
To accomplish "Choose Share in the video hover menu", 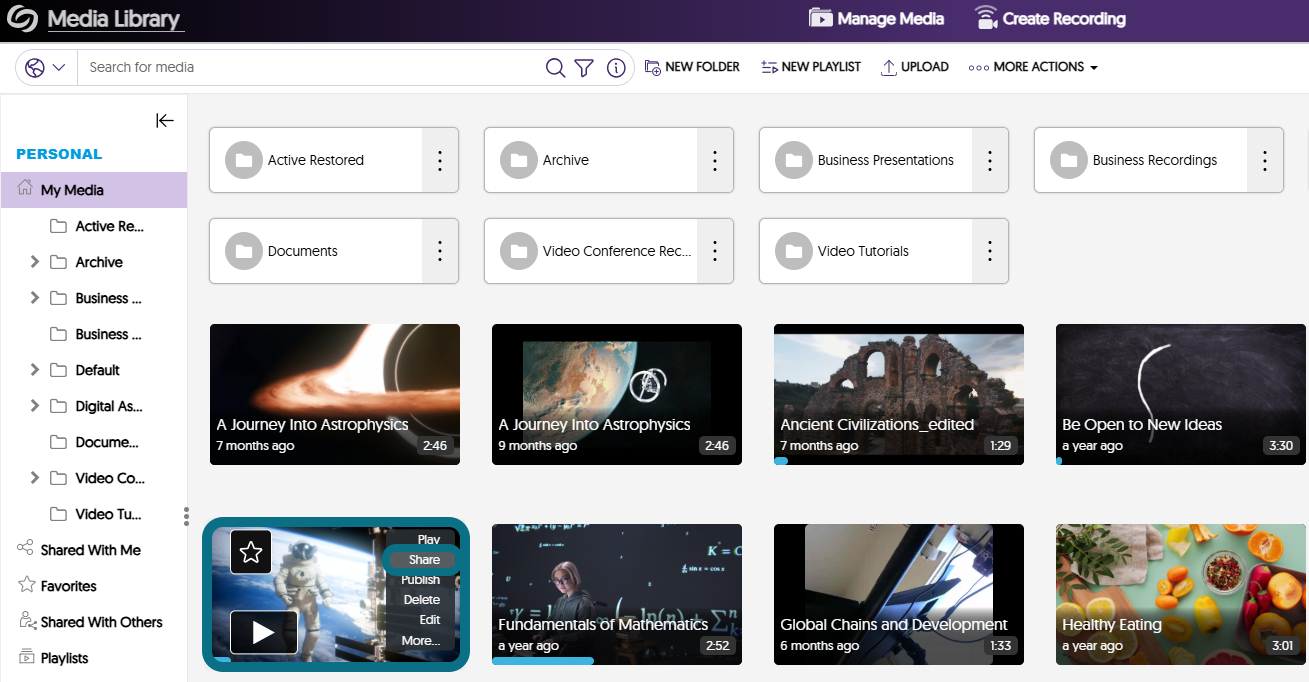I will (424, 560).
